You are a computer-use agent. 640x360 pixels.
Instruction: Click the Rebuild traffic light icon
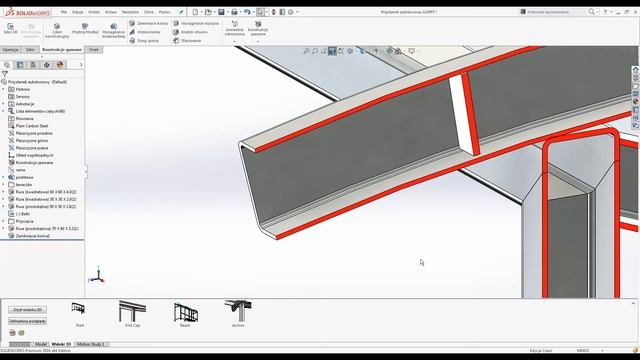pyautogui.click(x=273, y=12)
